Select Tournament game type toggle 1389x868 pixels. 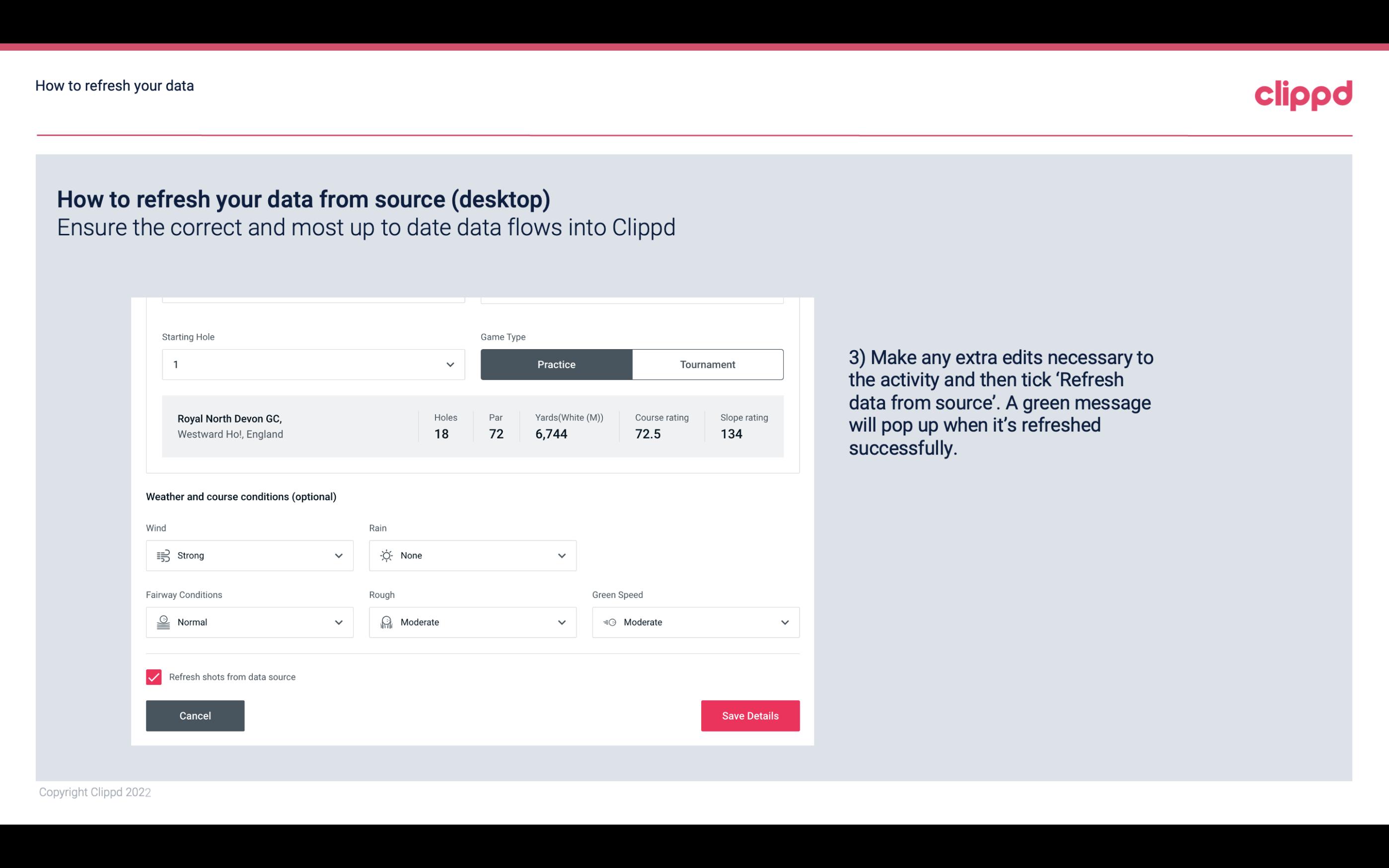point(707,363)
